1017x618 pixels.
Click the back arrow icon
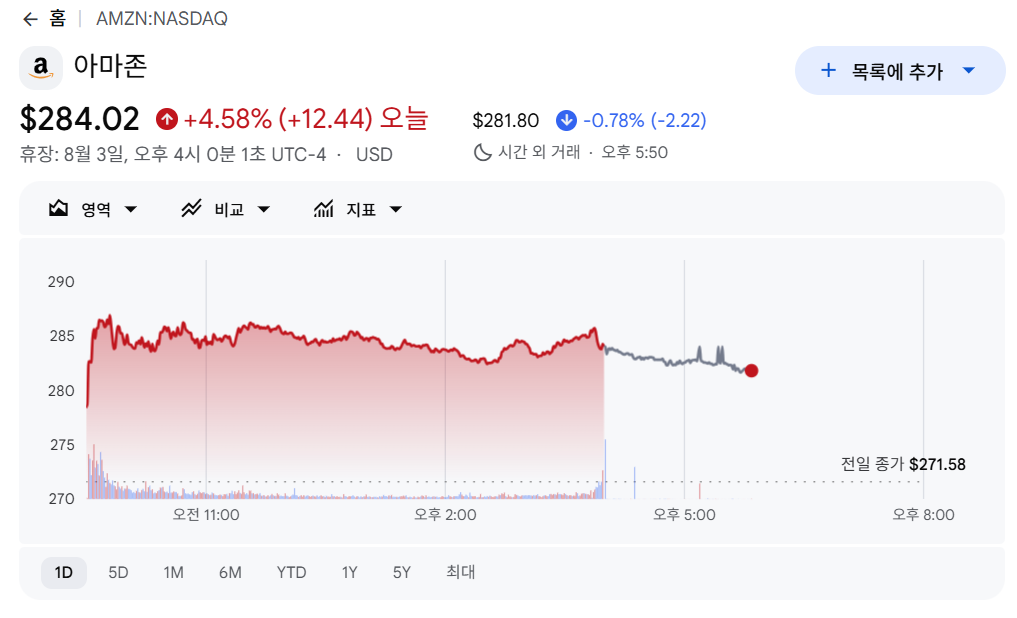(30, 19)
